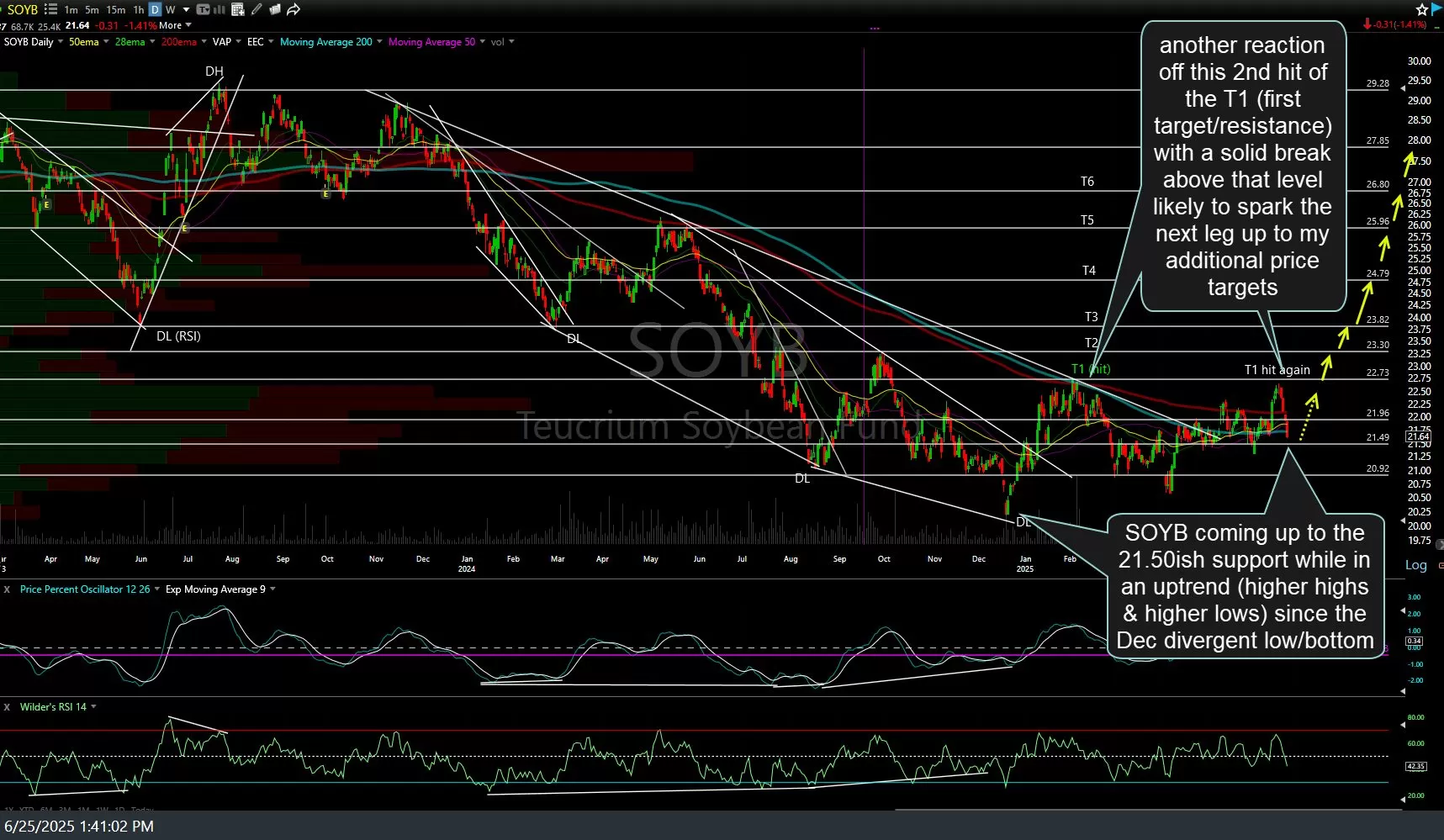This screenshot has width=1444, height=840.
Task: Click the E earnings marker near October
Action: click(x=325, y=194)
